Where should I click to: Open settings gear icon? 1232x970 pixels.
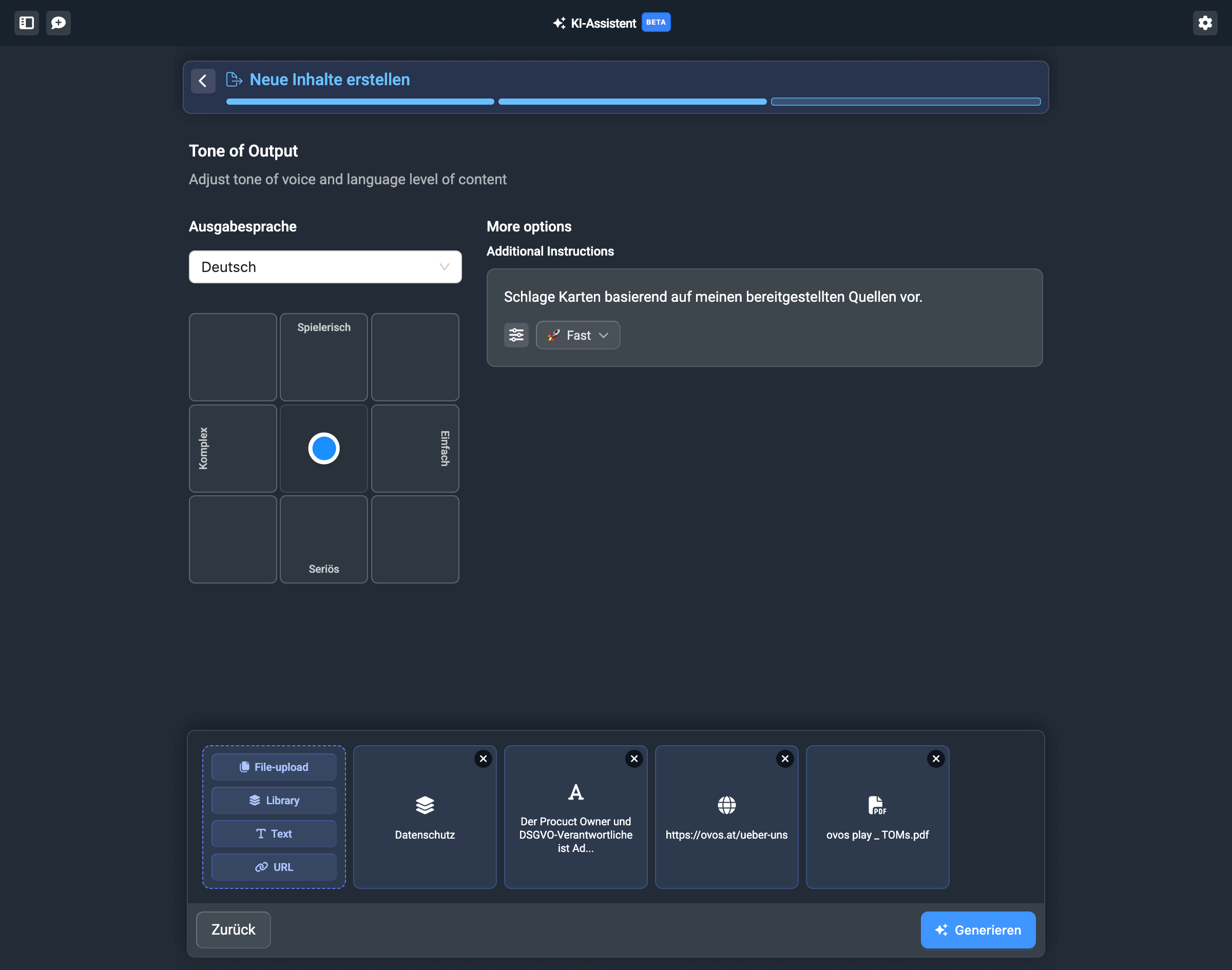pos(1204,23)
